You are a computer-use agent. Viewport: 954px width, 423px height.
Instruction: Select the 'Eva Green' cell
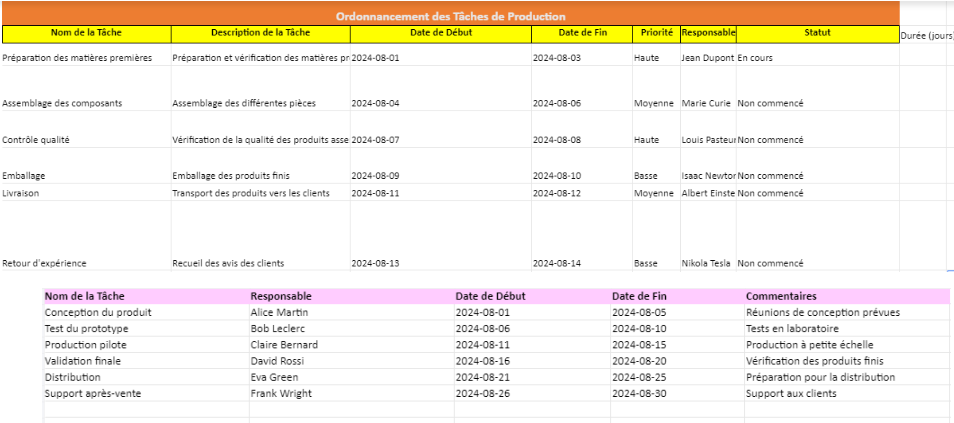[352, 377]
